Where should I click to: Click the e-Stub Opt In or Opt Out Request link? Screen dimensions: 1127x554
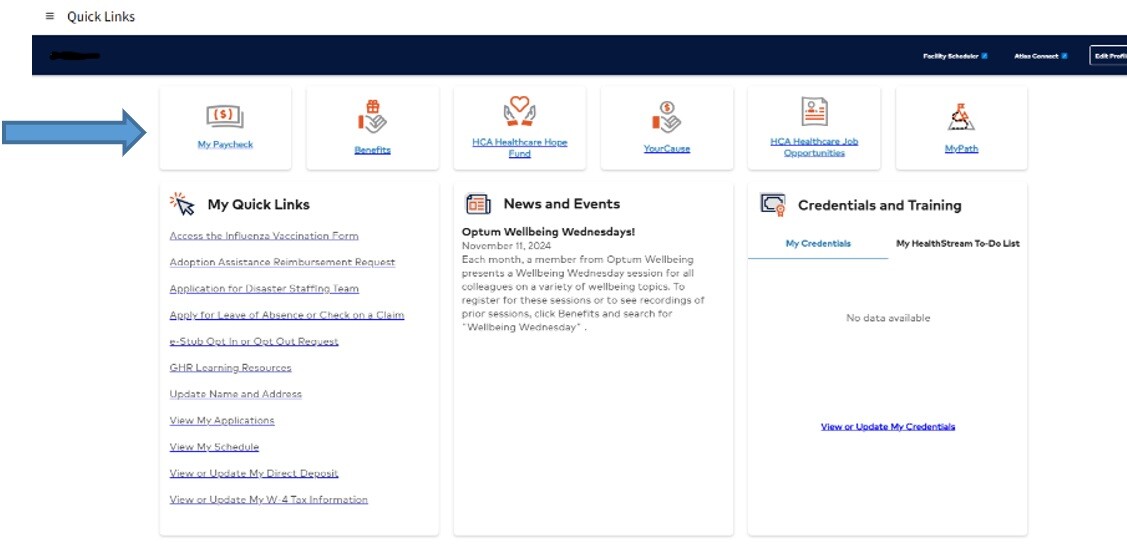(x=254, y=341)
